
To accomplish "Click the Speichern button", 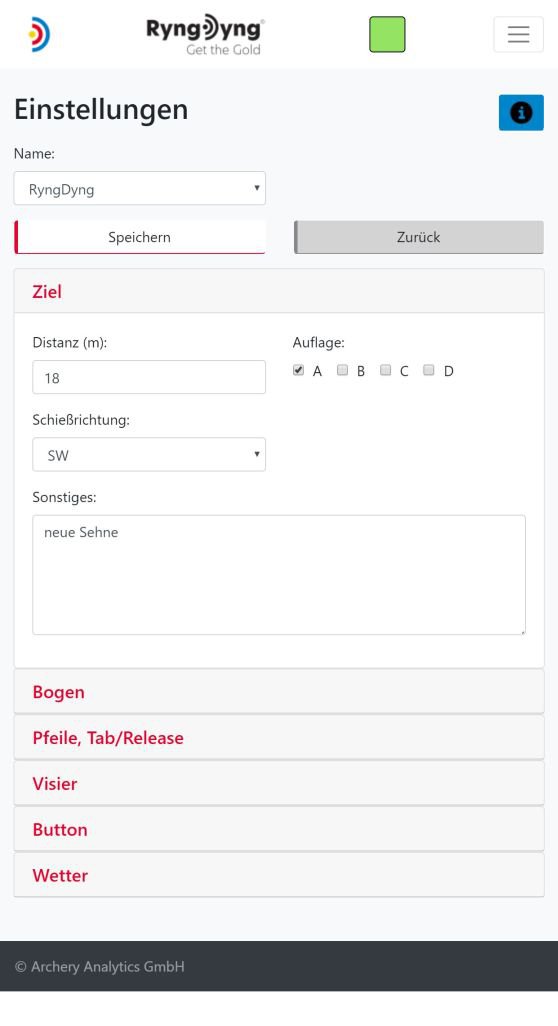I will 139,237.
